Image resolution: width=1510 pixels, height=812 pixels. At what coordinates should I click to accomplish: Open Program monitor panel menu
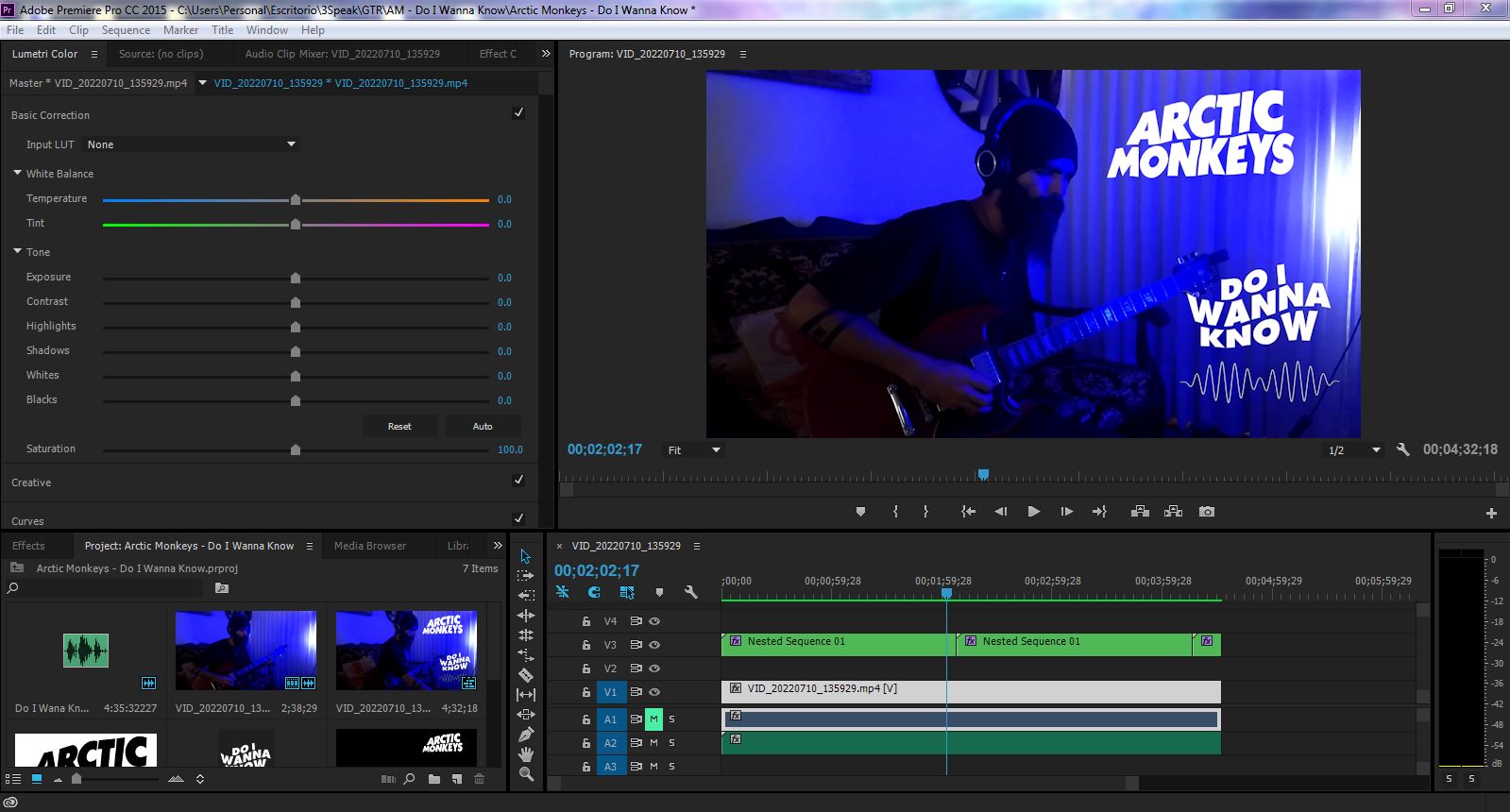coord(743,54)
